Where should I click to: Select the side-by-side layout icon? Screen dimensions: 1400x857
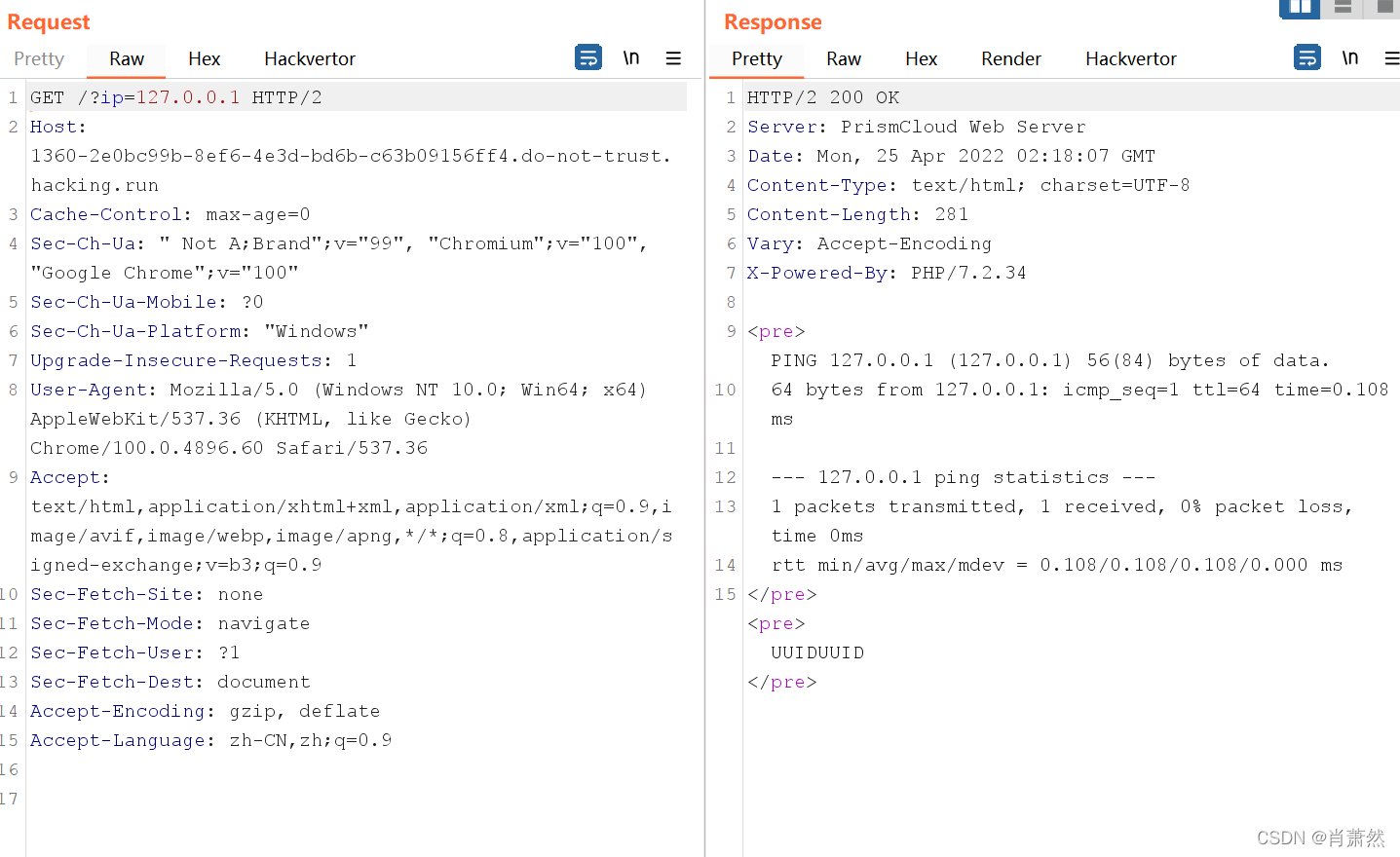tap(1300, 8)
